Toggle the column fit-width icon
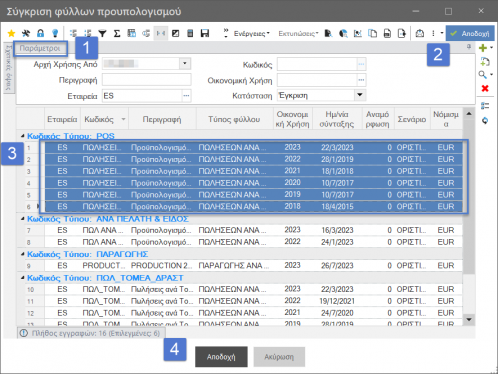This screenshot has height=374, width=498. [161, 33]
